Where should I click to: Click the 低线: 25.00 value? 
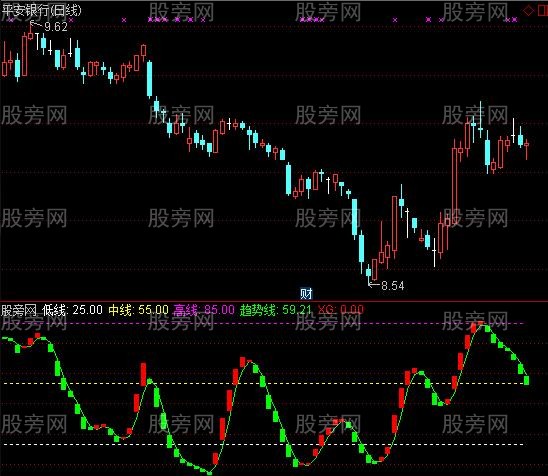(x=72, y=310)
